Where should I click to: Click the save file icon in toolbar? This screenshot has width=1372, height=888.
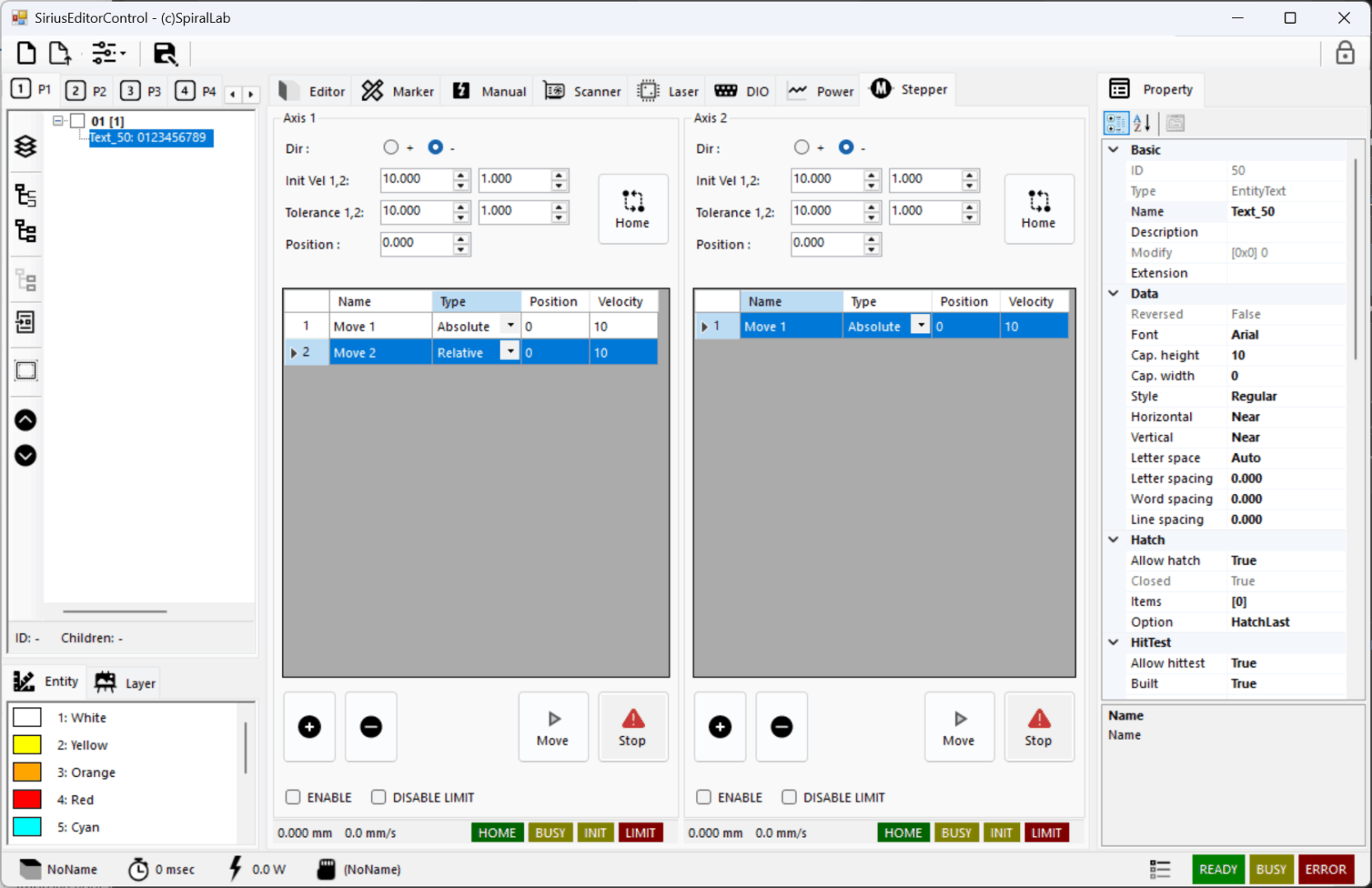(165, 53)
